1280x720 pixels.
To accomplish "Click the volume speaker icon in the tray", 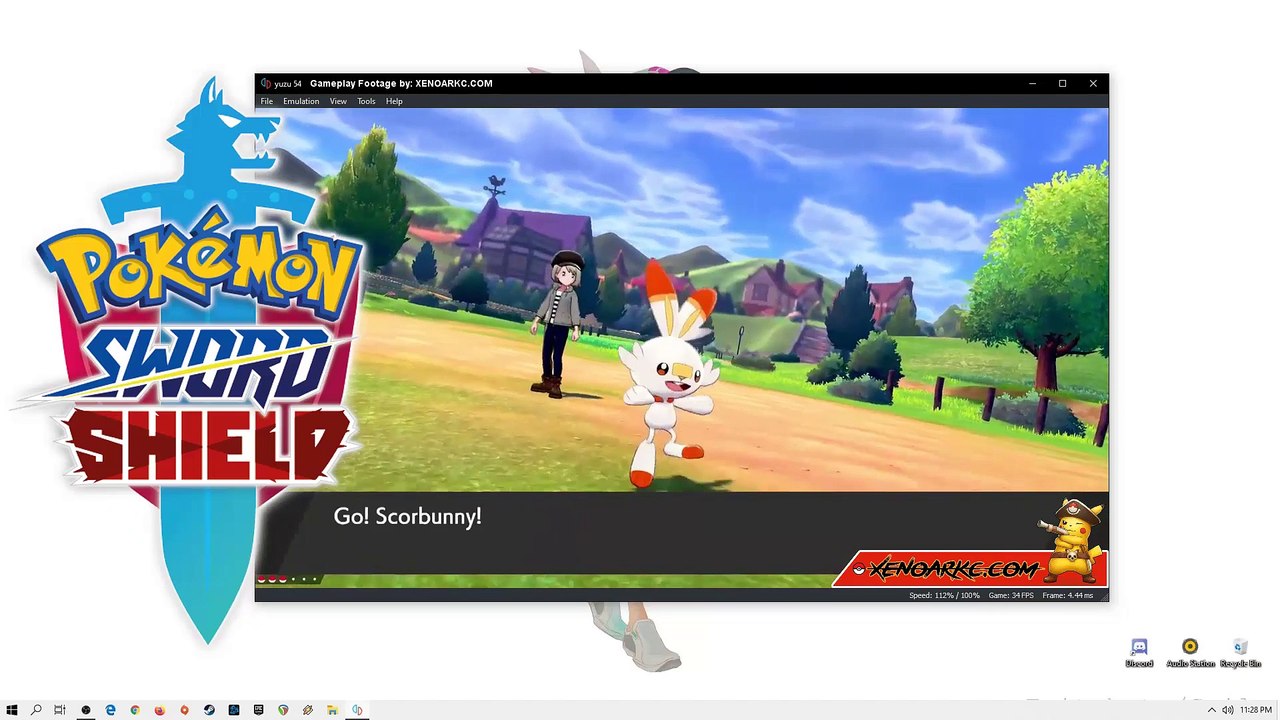I will tap(1227, 710).
